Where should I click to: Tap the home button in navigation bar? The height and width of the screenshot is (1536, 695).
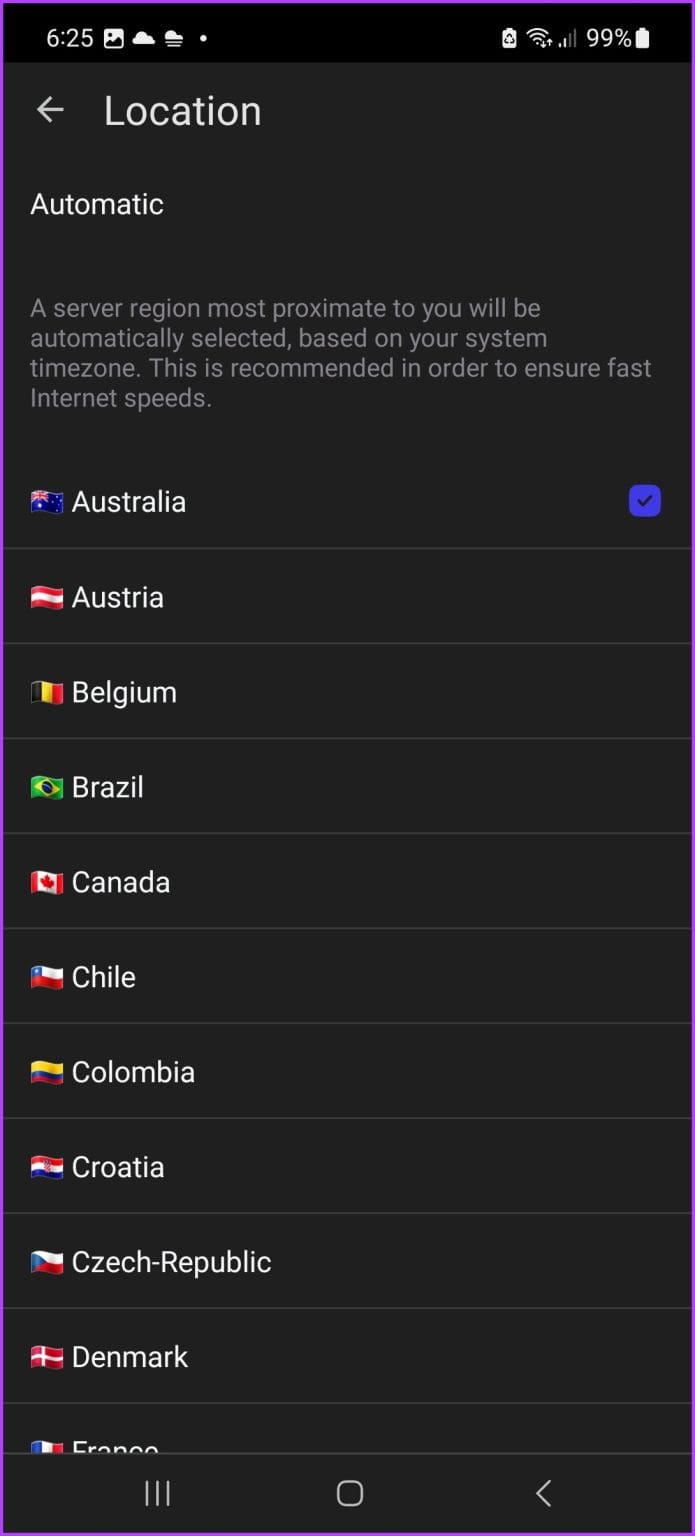tap(348, 1493)
